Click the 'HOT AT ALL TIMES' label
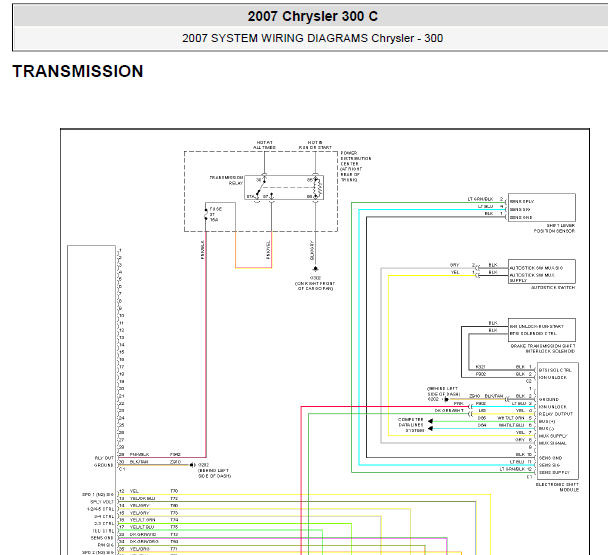 tap(264, 145)
